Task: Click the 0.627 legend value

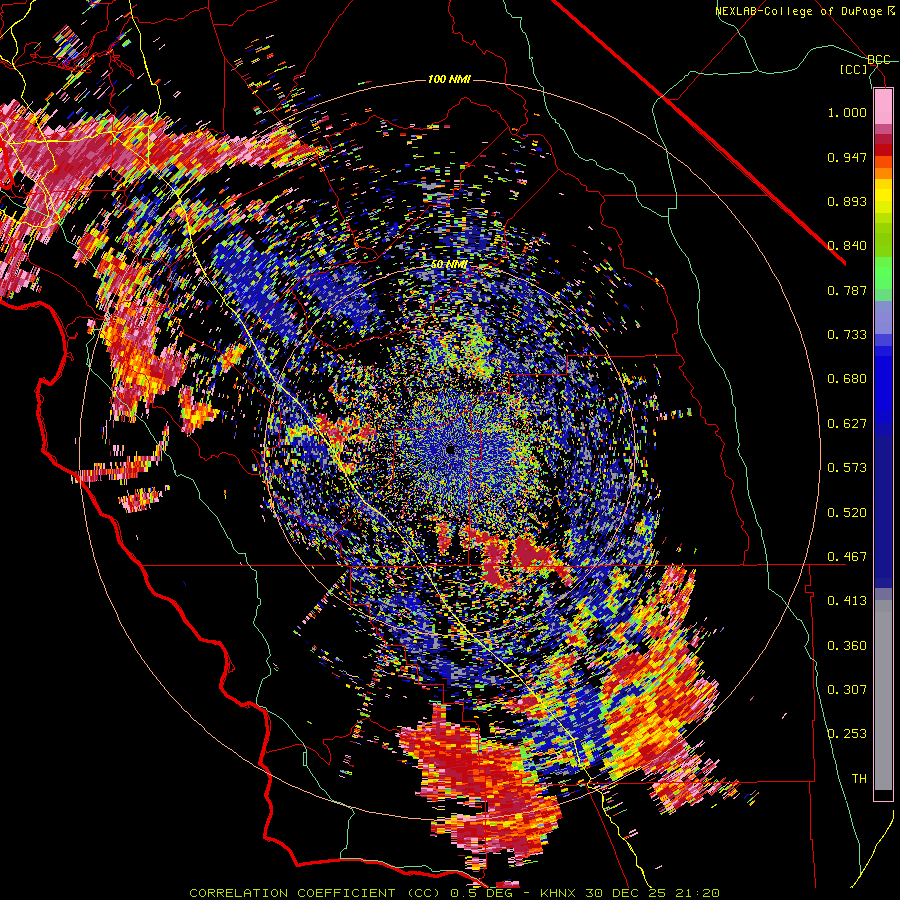Action: (847, 424)
